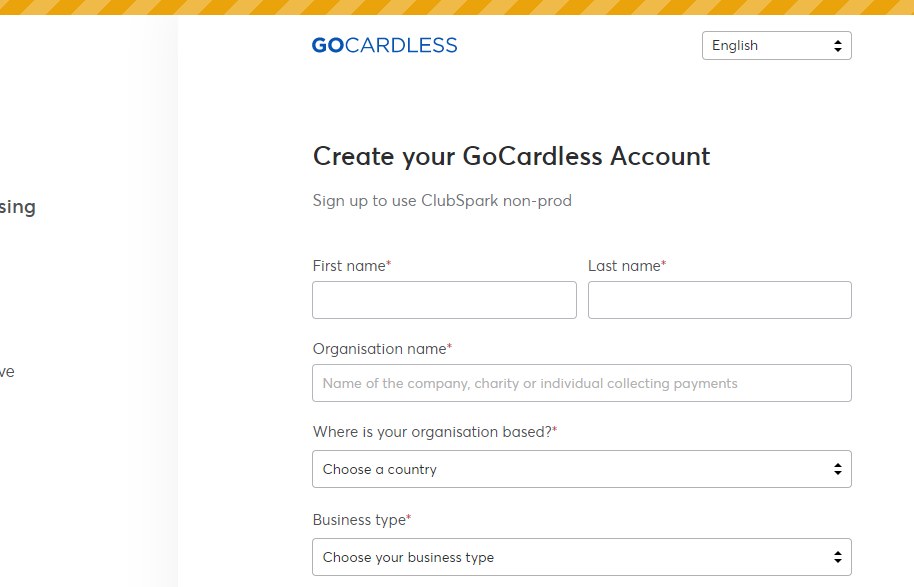Click the cut-off "ve" text in left panel
914x587 pixels.
click(7, 372)
